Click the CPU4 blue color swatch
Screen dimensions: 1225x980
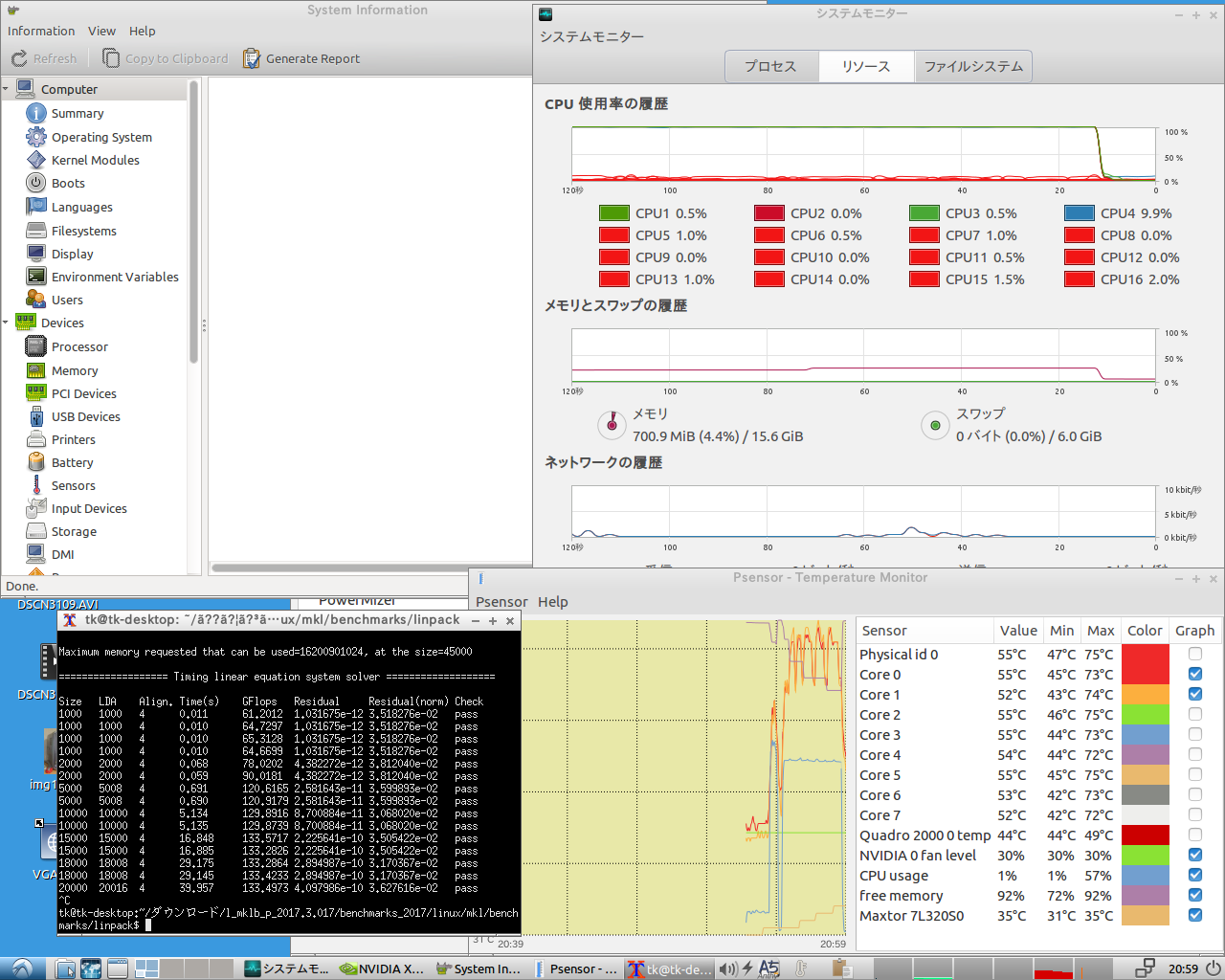tap(1079, 213)
